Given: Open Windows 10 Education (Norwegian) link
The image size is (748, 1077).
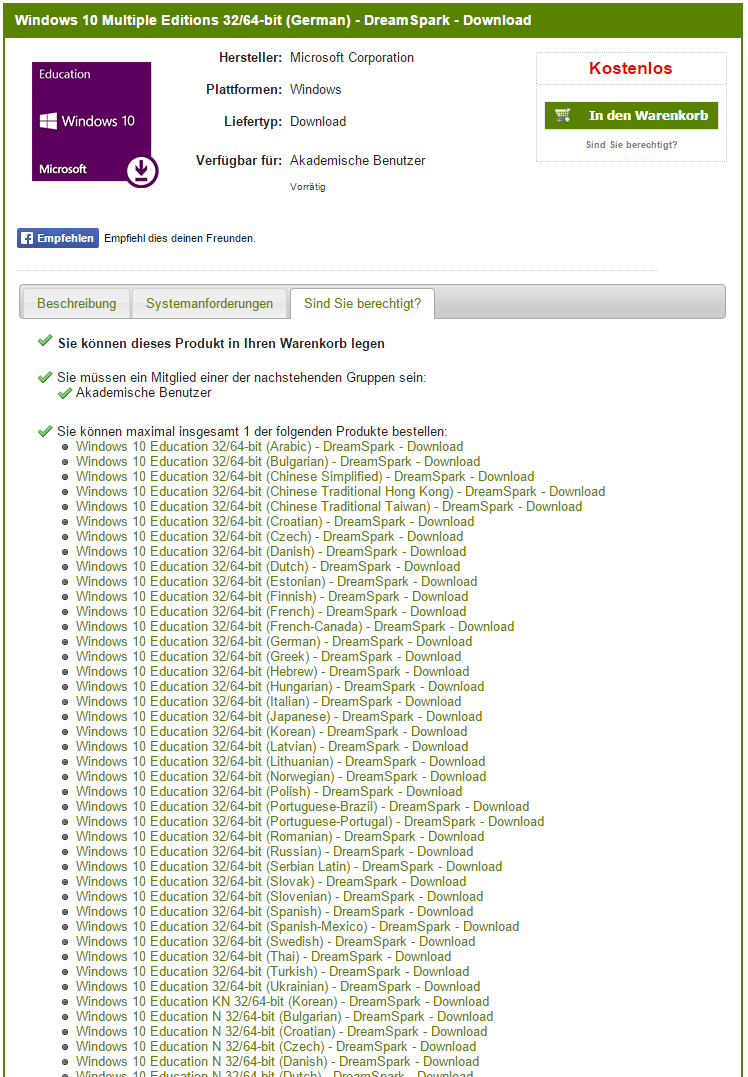Looking at the screenshot, I should pos(281,776).
